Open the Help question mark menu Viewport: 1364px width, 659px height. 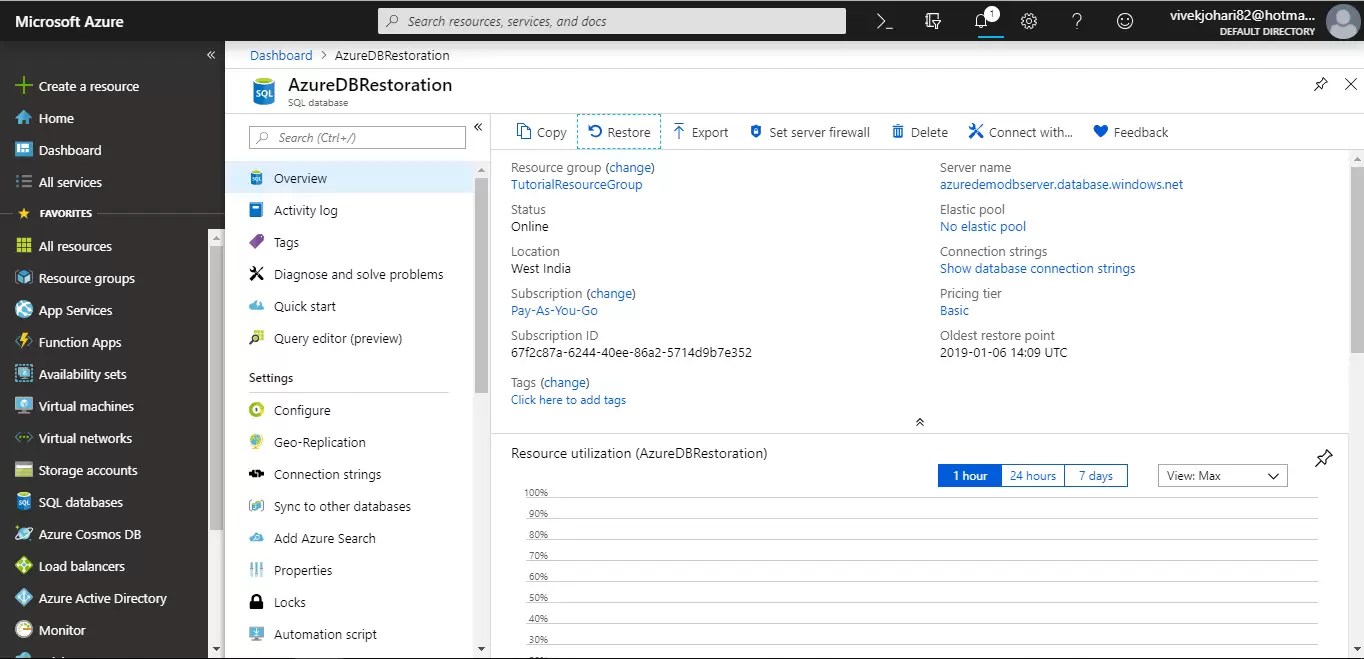point(1077,21)
